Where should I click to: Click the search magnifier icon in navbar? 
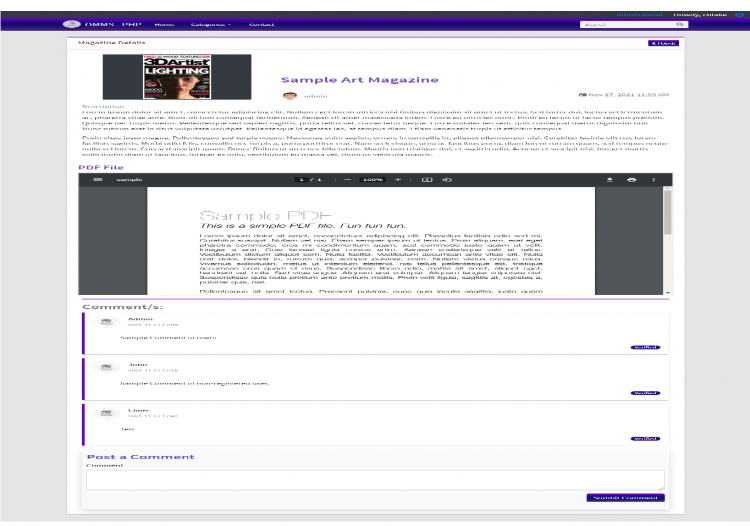tap(681, 24)
